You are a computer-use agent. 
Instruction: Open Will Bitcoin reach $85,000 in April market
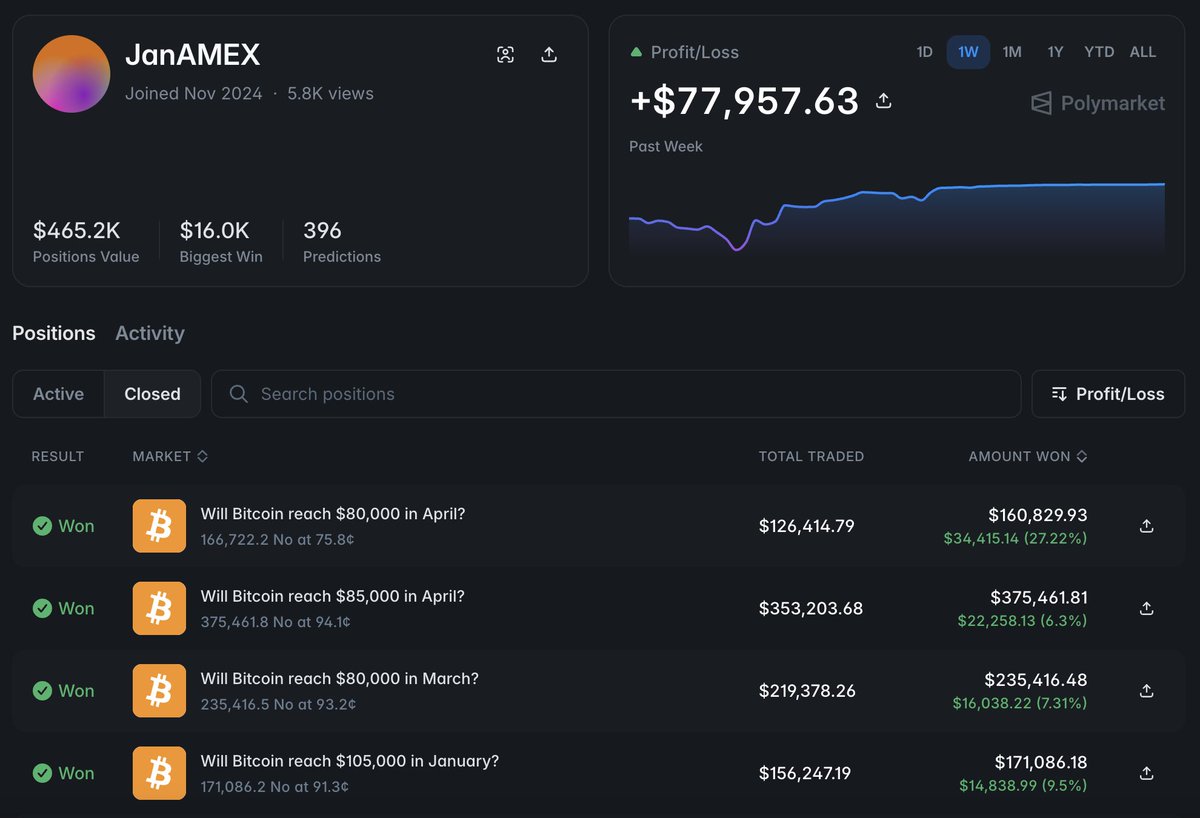coord(333,596)
